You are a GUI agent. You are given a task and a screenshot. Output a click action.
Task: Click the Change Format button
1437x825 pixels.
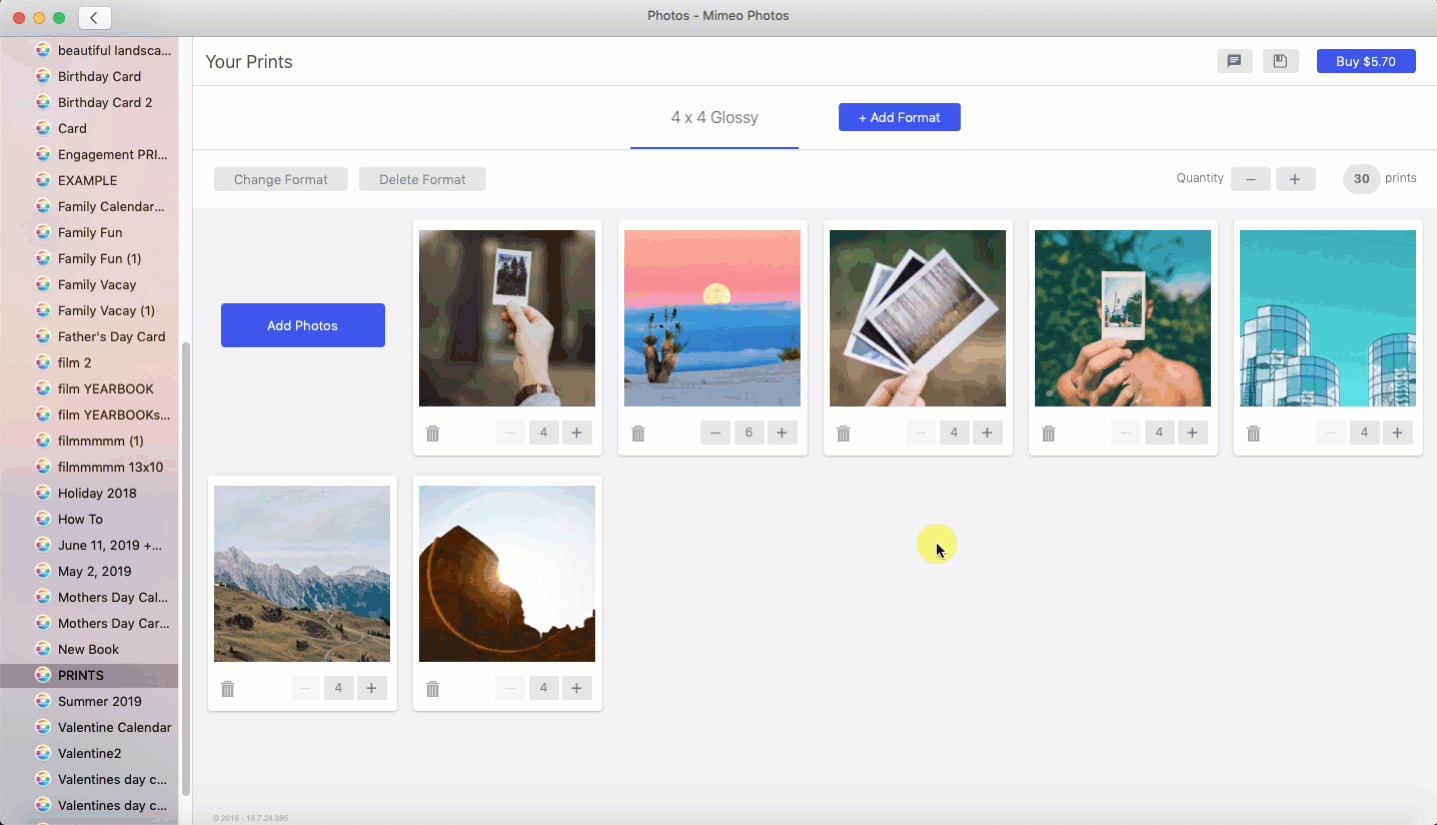pos(280,179)
